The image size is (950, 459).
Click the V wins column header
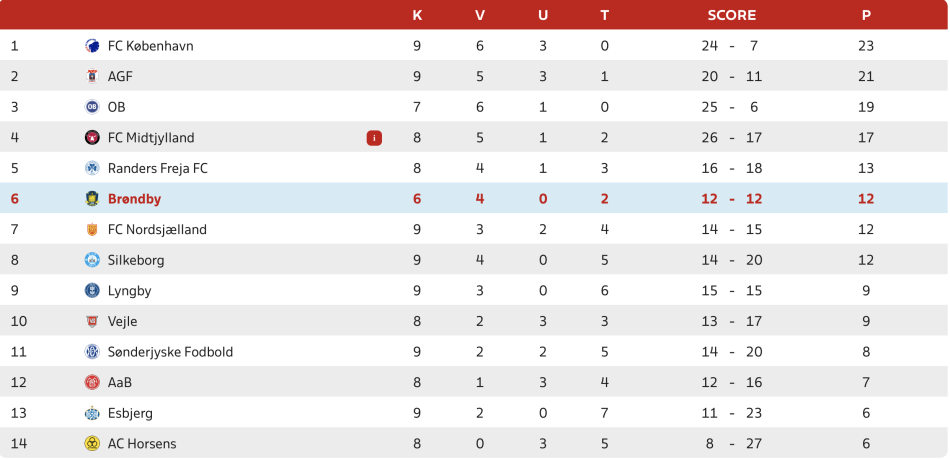pos(480,15)
